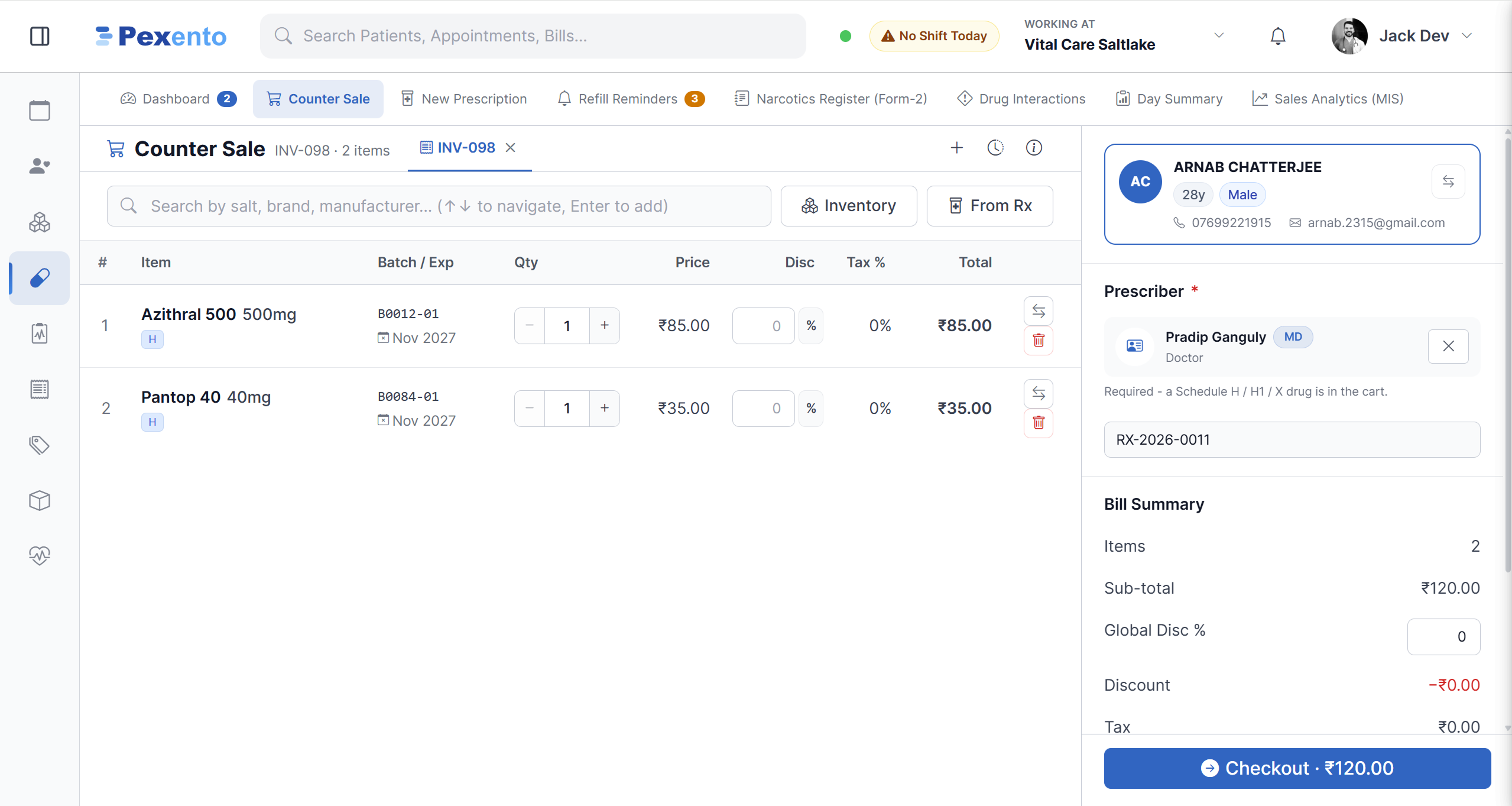Decrease Pantop 40 quantity
The image size is (1512, 806).
pyautogui.click(x=530, y=409)
